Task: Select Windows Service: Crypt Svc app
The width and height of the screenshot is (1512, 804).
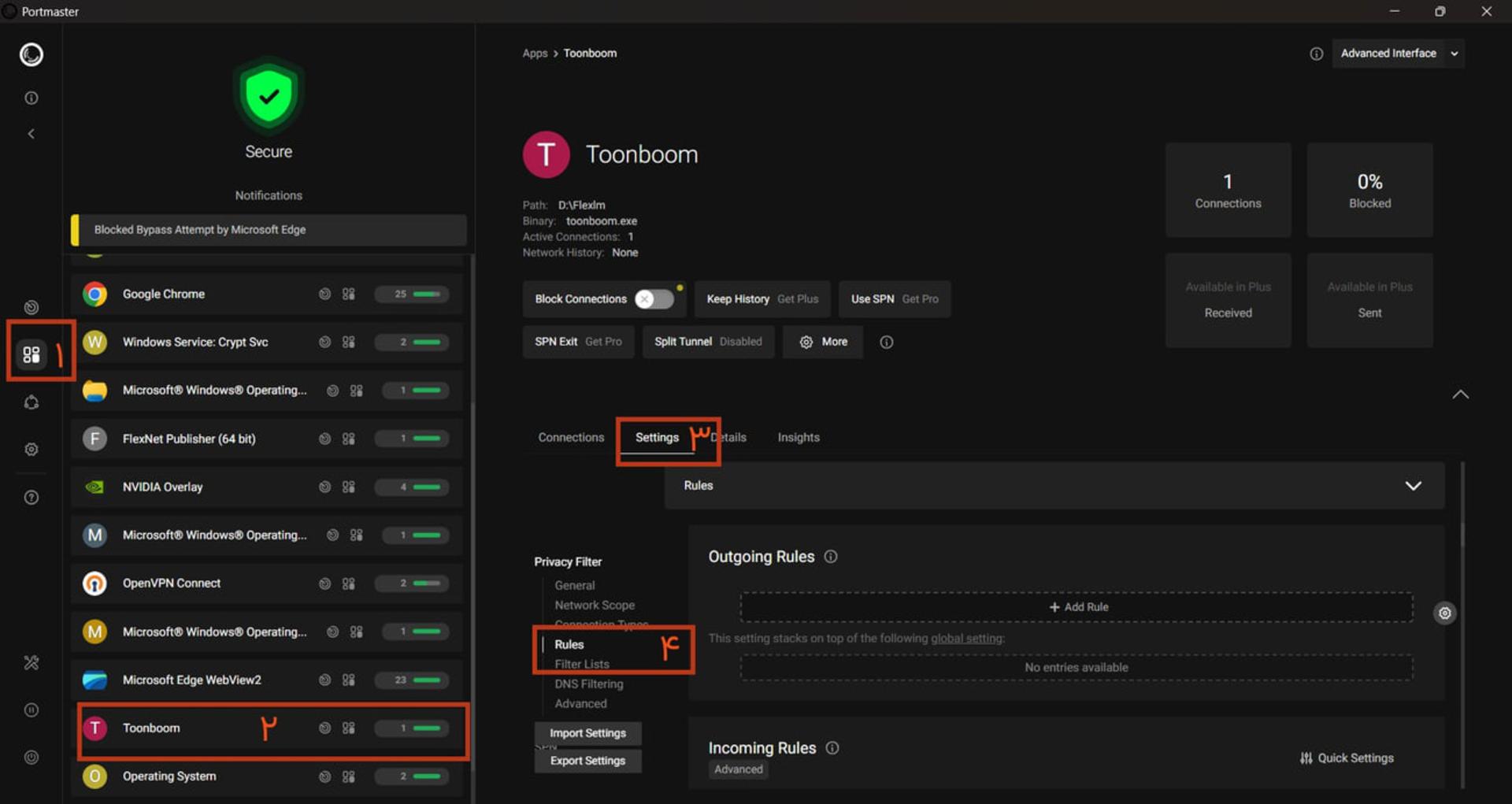Action: click(x=267, y=342)
